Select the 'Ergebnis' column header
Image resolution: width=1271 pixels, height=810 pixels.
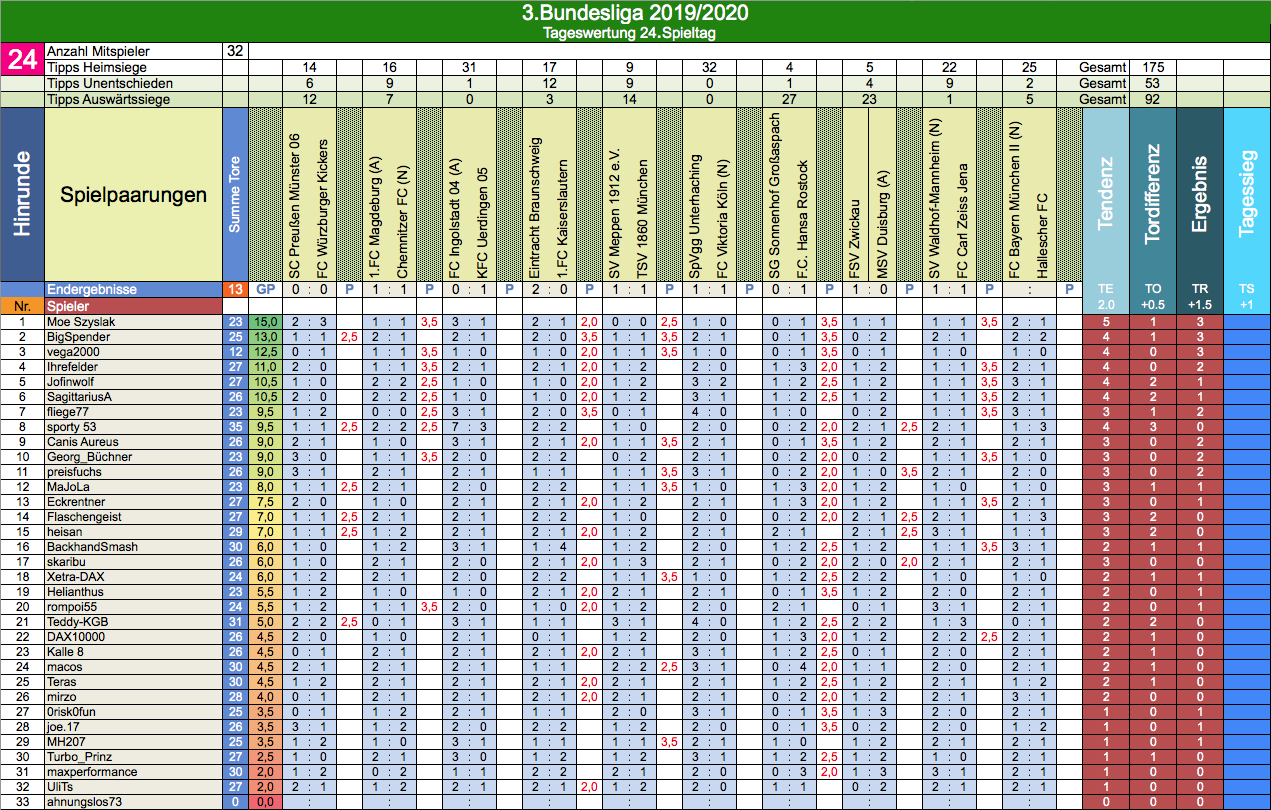pos(1200,194)
